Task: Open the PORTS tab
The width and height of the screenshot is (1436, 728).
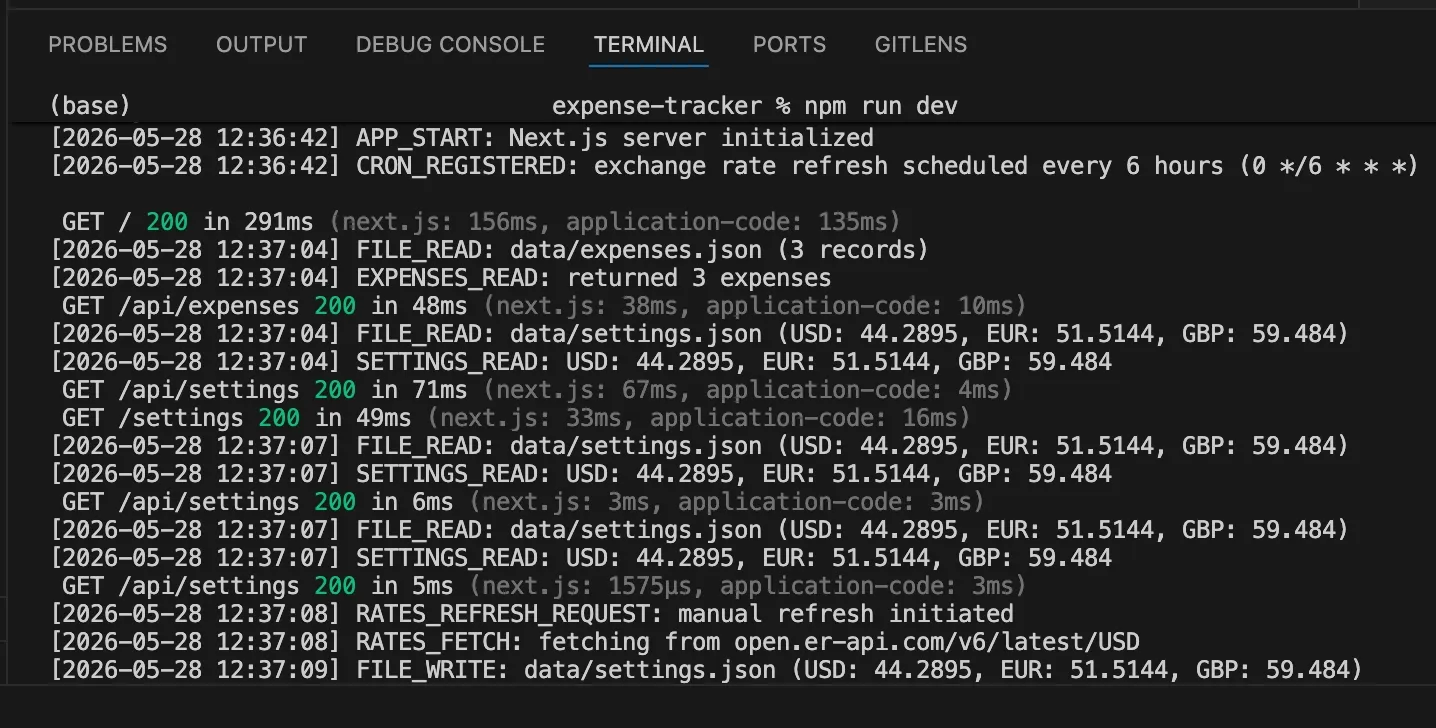Action: click(x=789, y=44)
